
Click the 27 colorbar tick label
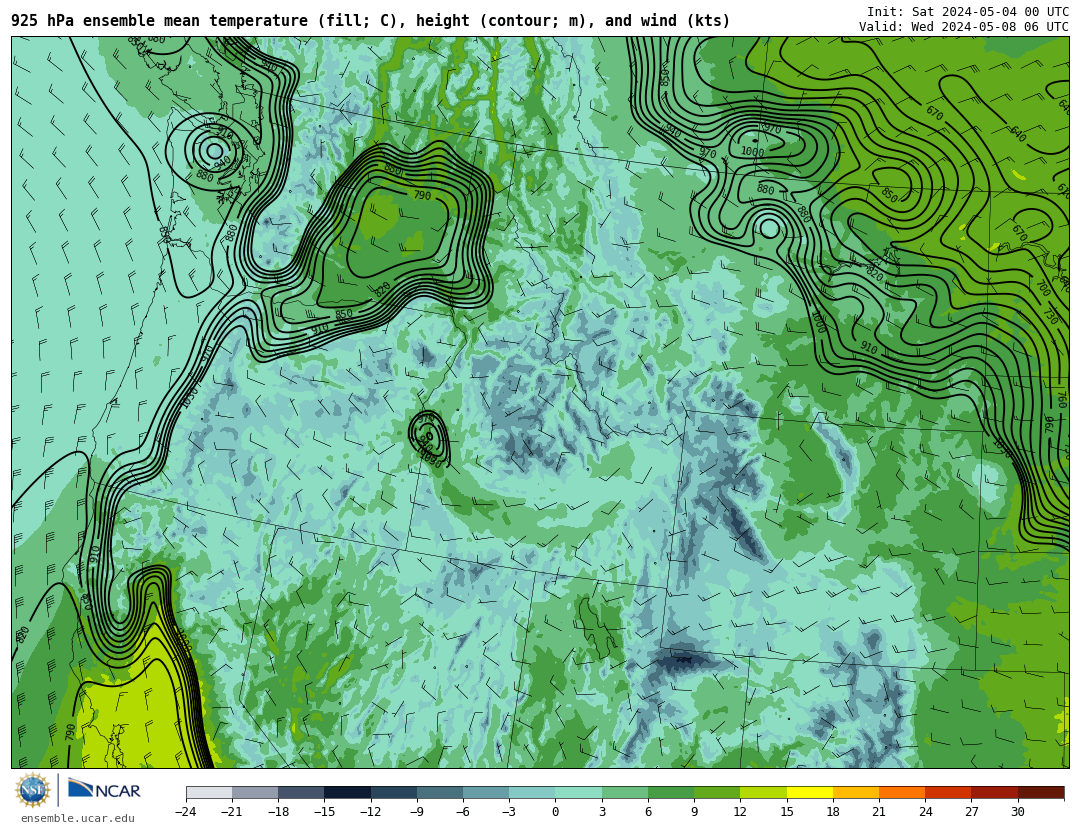coord(971,812)
